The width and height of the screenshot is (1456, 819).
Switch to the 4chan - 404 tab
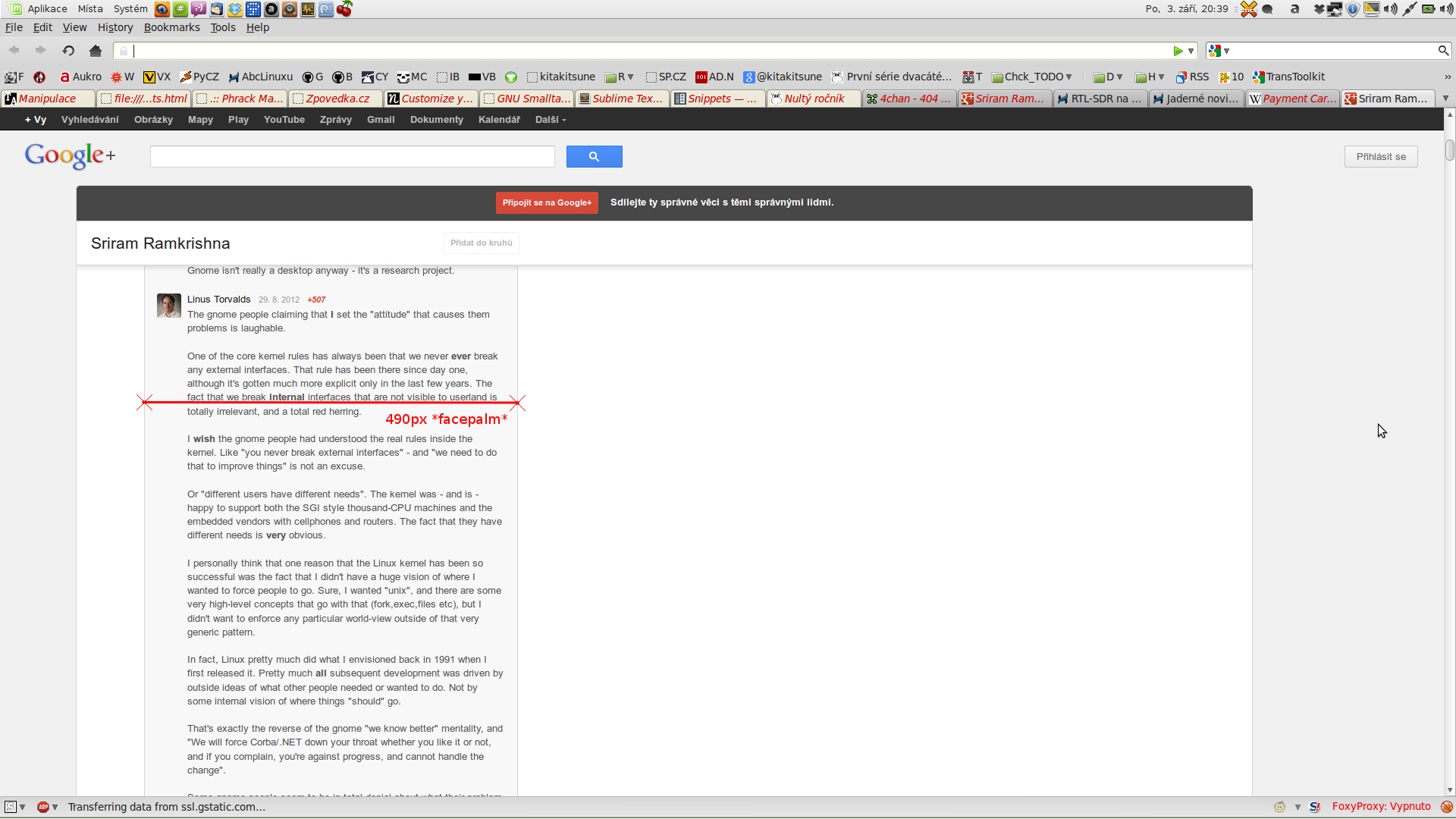908,99
